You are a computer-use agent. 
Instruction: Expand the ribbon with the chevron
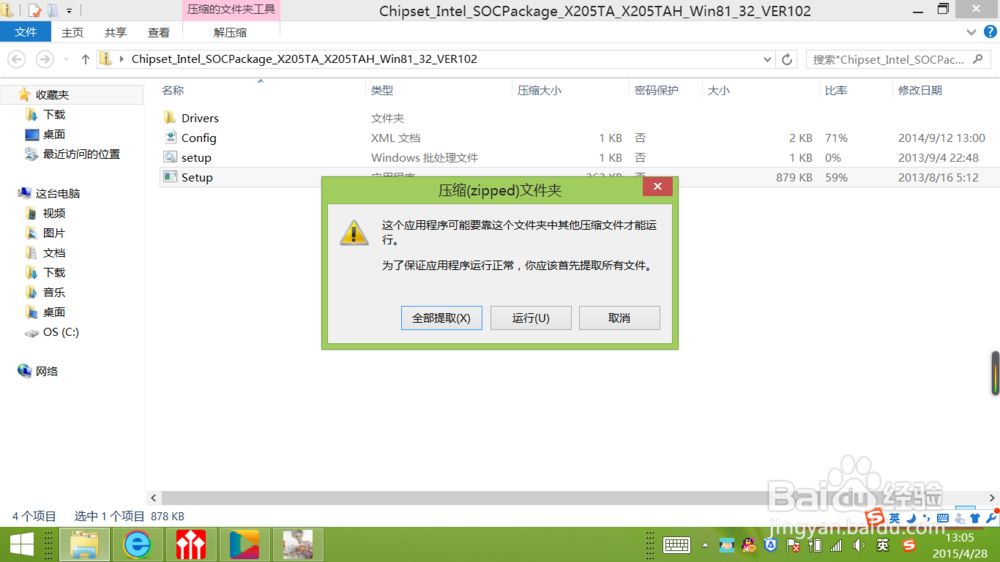[x=971, y=32]
